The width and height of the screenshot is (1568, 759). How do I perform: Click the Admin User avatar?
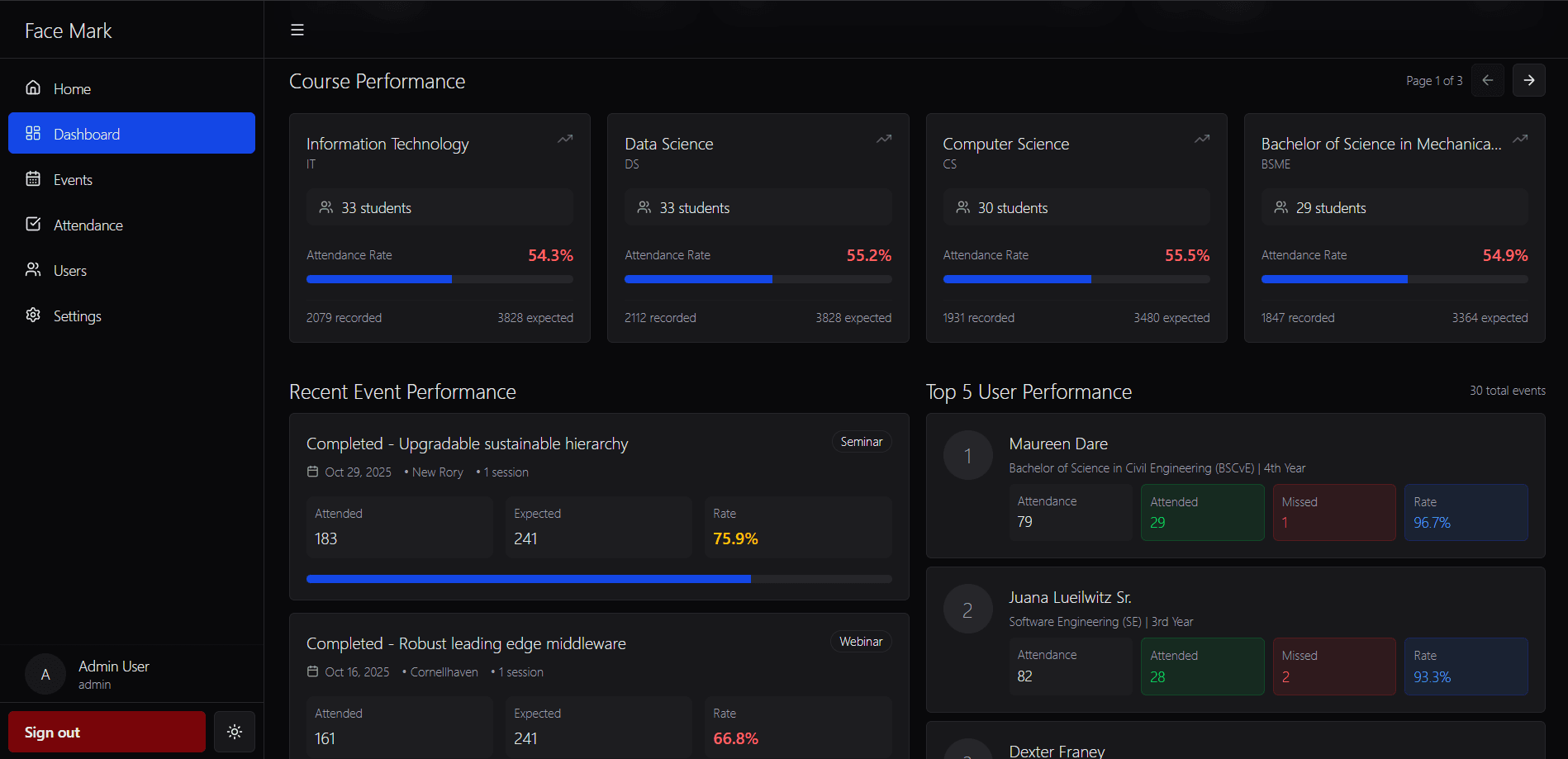tap(45, 674)
